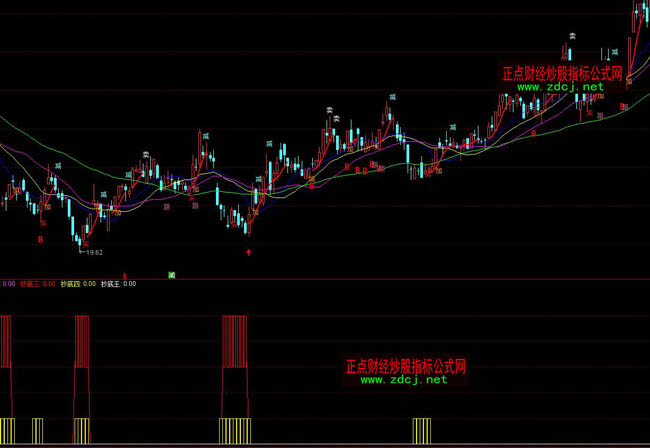Click the red up arrow below the candlesticks
The height and width of the screenshot is (448, 650).
249,252
